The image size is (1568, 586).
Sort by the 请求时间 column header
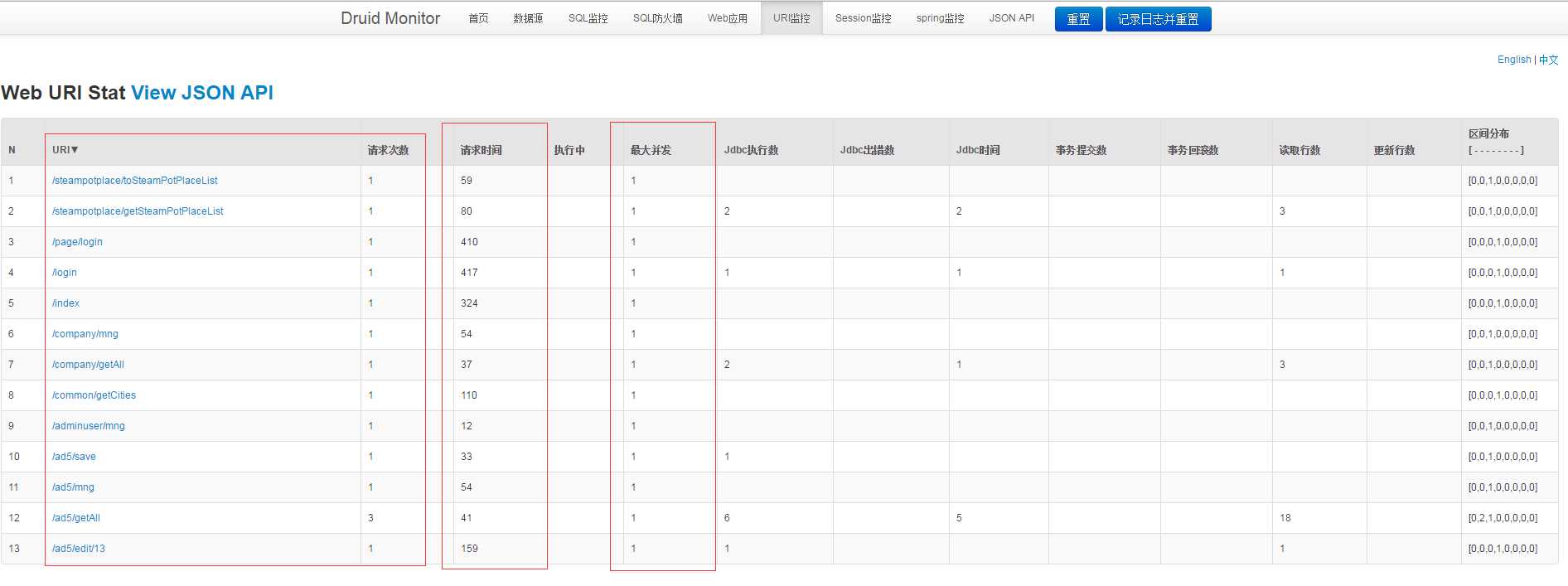pos(482,150)
